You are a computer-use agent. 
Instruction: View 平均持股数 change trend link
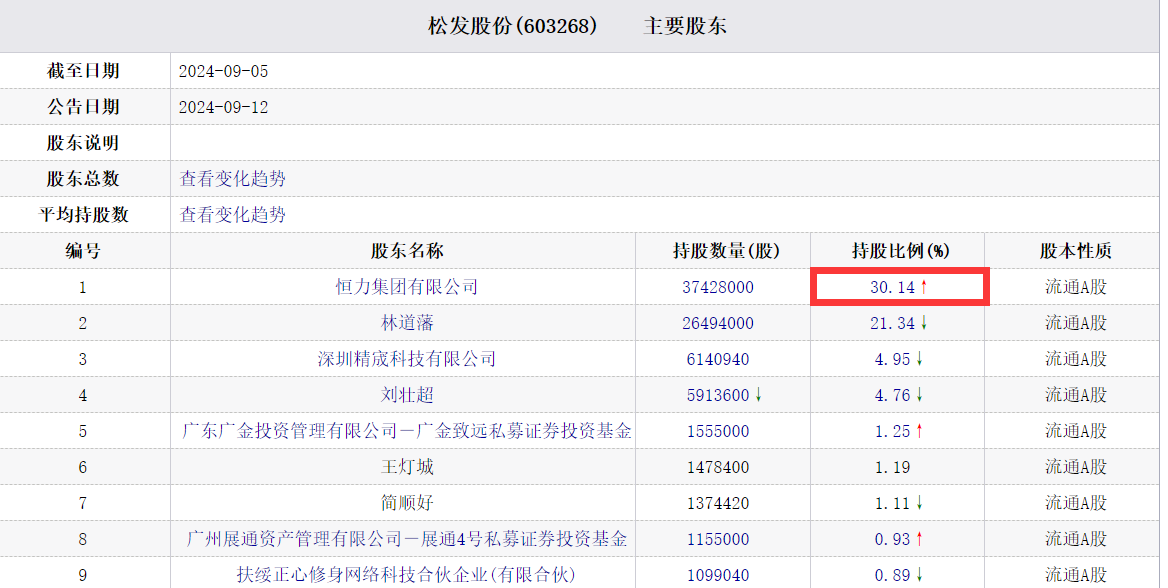pos(232,215)
